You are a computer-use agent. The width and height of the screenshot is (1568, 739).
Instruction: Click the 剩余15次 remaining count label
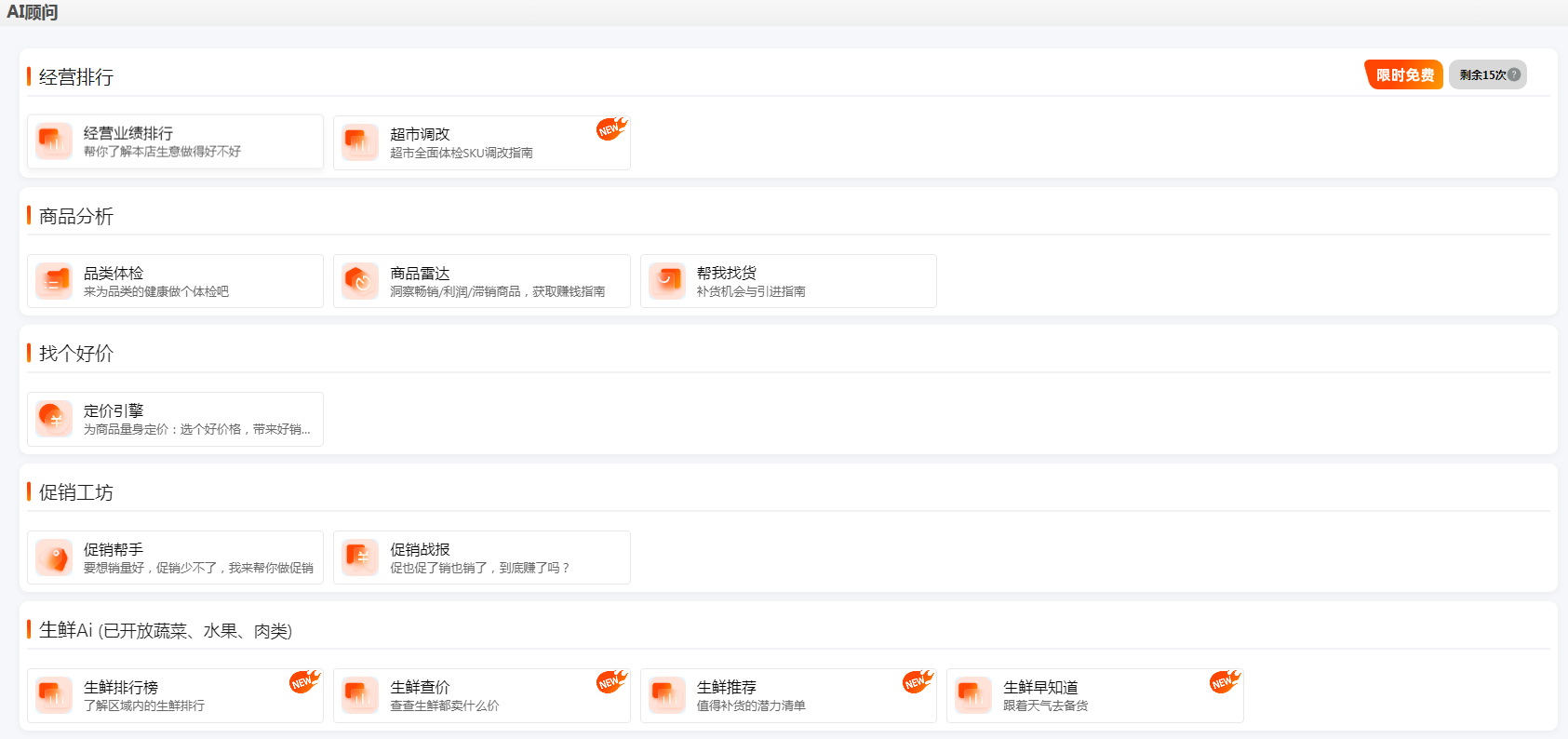pyautogui.click(x=1481, y=74)
